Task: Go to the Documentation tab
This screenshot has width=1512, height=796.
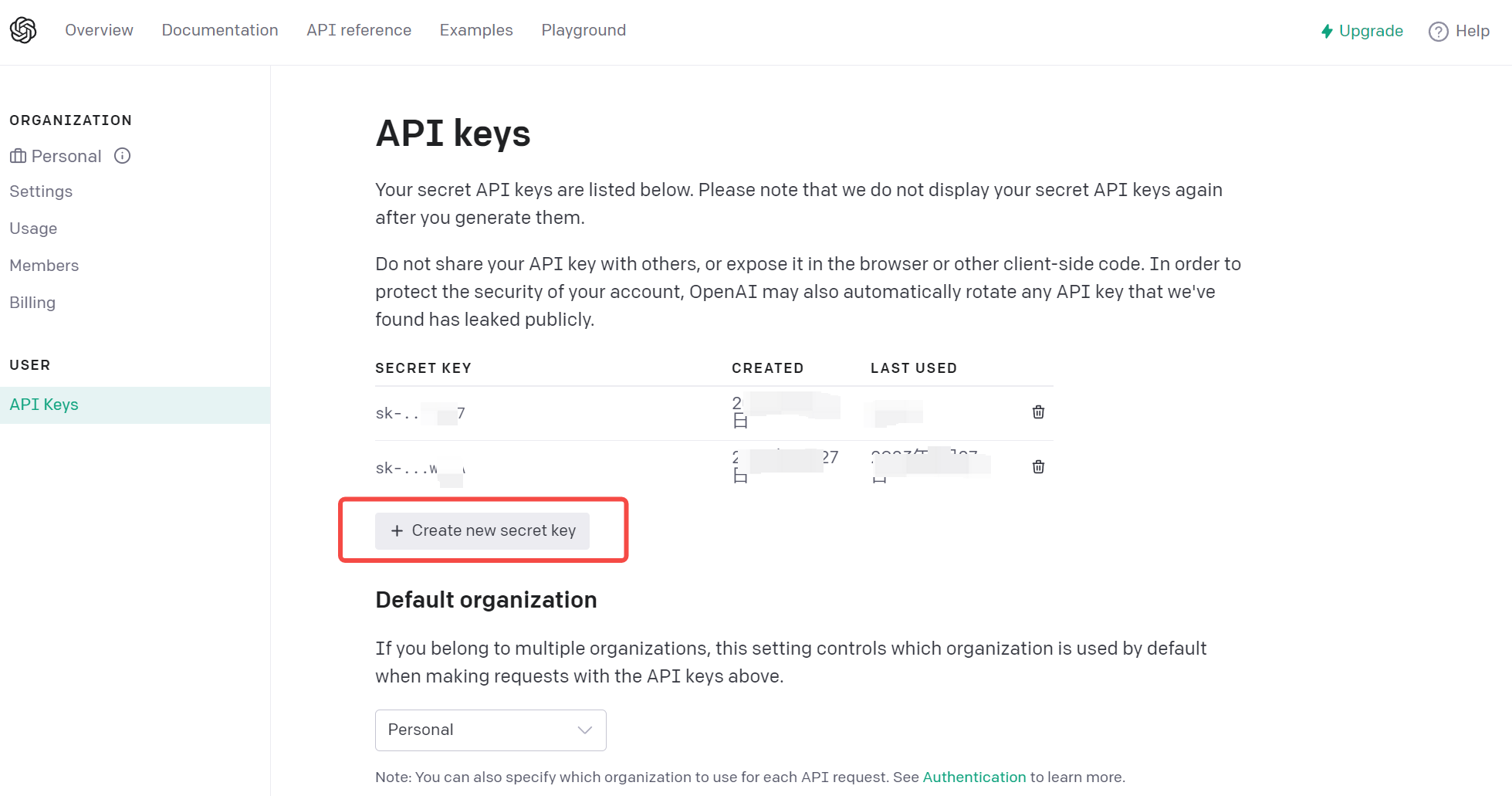Action: [x=220, y=30]
